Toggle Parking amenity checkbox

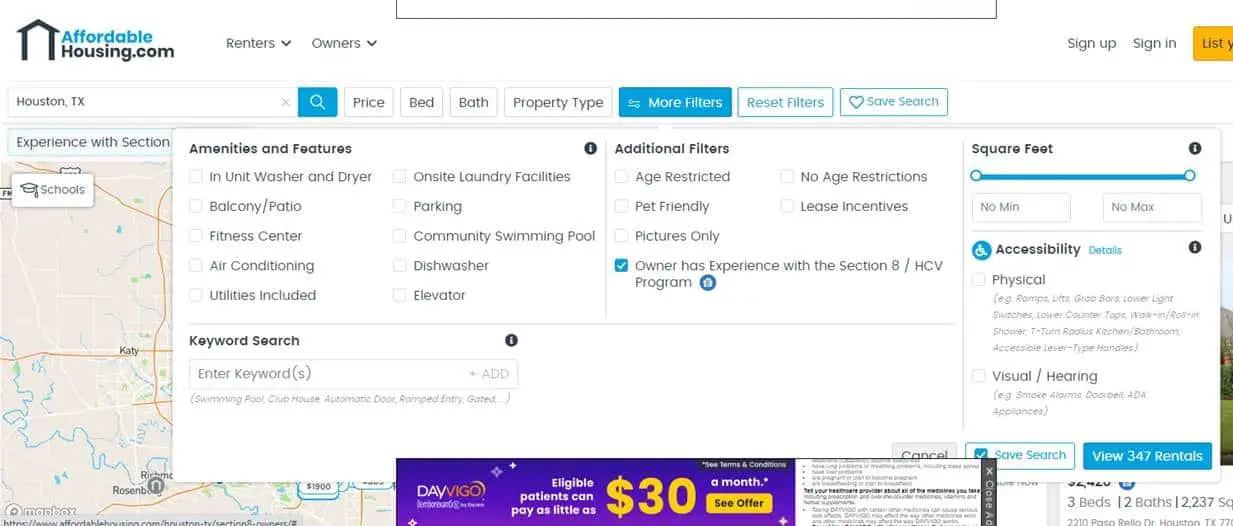pos(400,206)
